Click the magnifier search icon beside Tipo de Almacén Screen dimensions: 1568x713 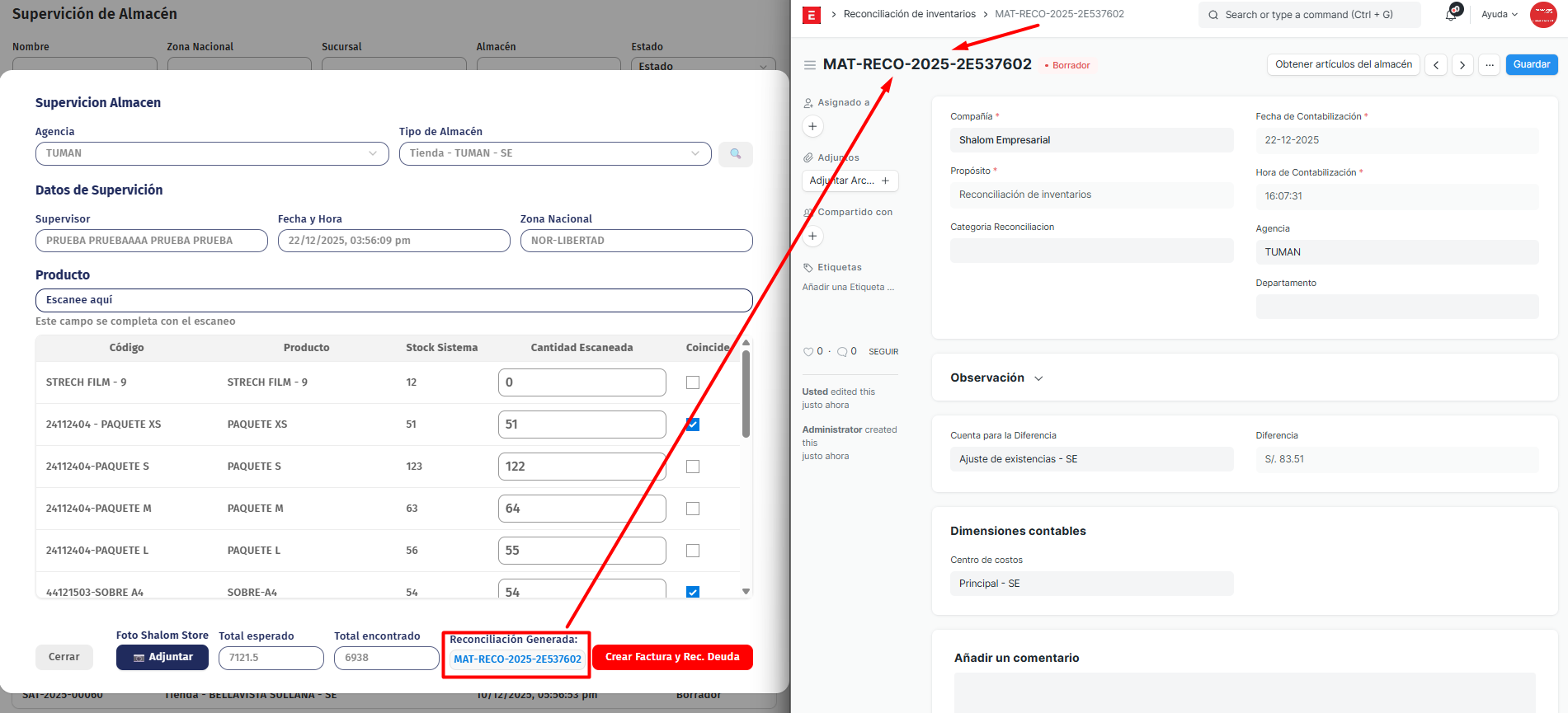coord(735,154)
